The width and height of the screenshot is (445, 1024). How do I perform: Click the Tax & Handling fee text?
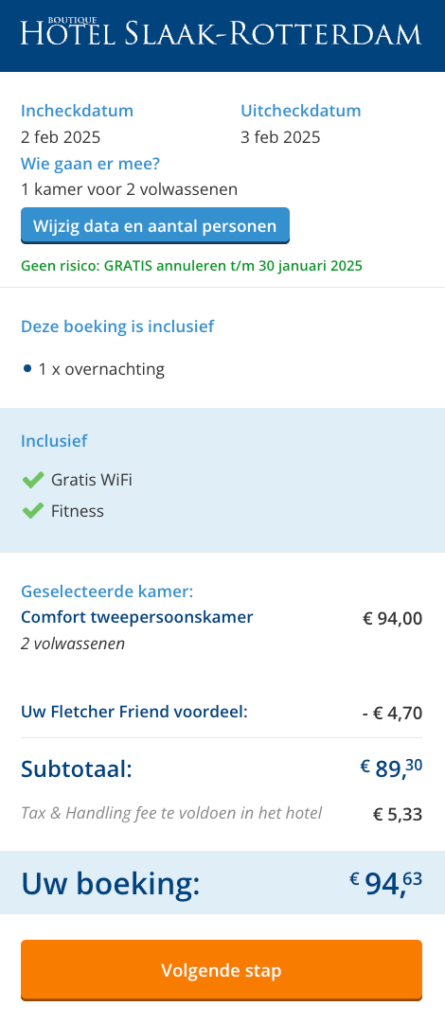click(171, 813)
